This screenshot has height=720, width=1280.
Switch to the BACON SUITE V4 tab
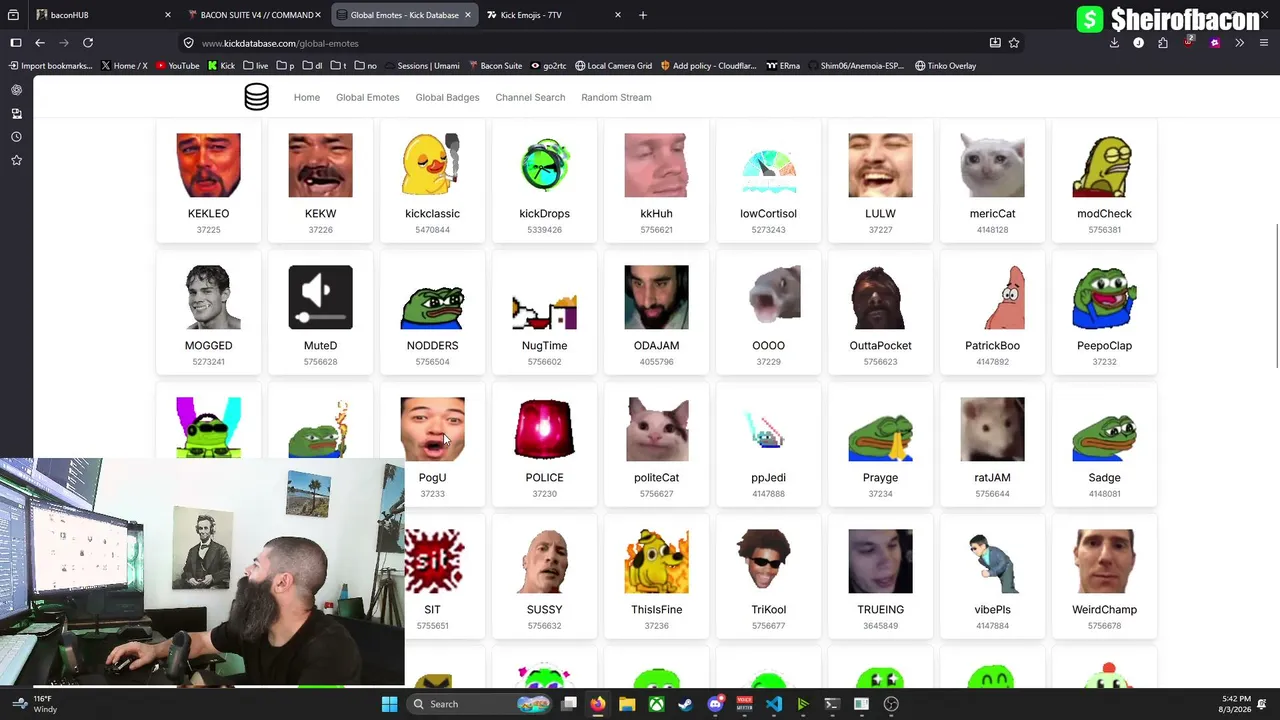254,15
